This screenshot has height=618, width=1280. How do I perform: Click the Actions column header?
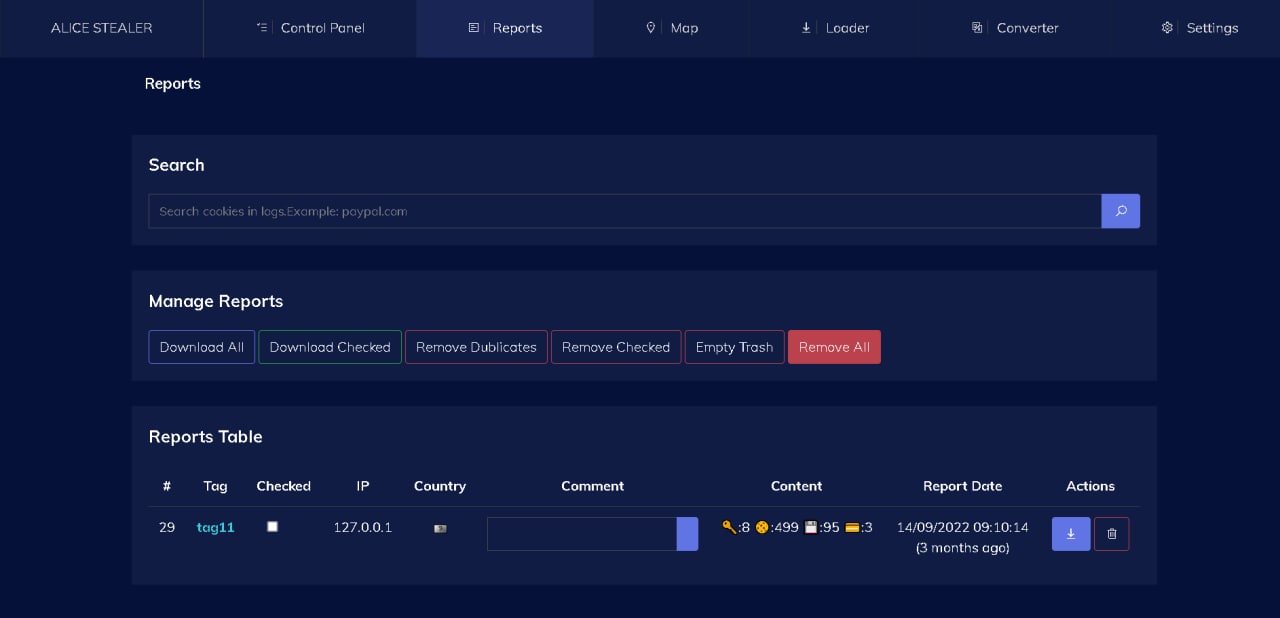[1090, 486]
